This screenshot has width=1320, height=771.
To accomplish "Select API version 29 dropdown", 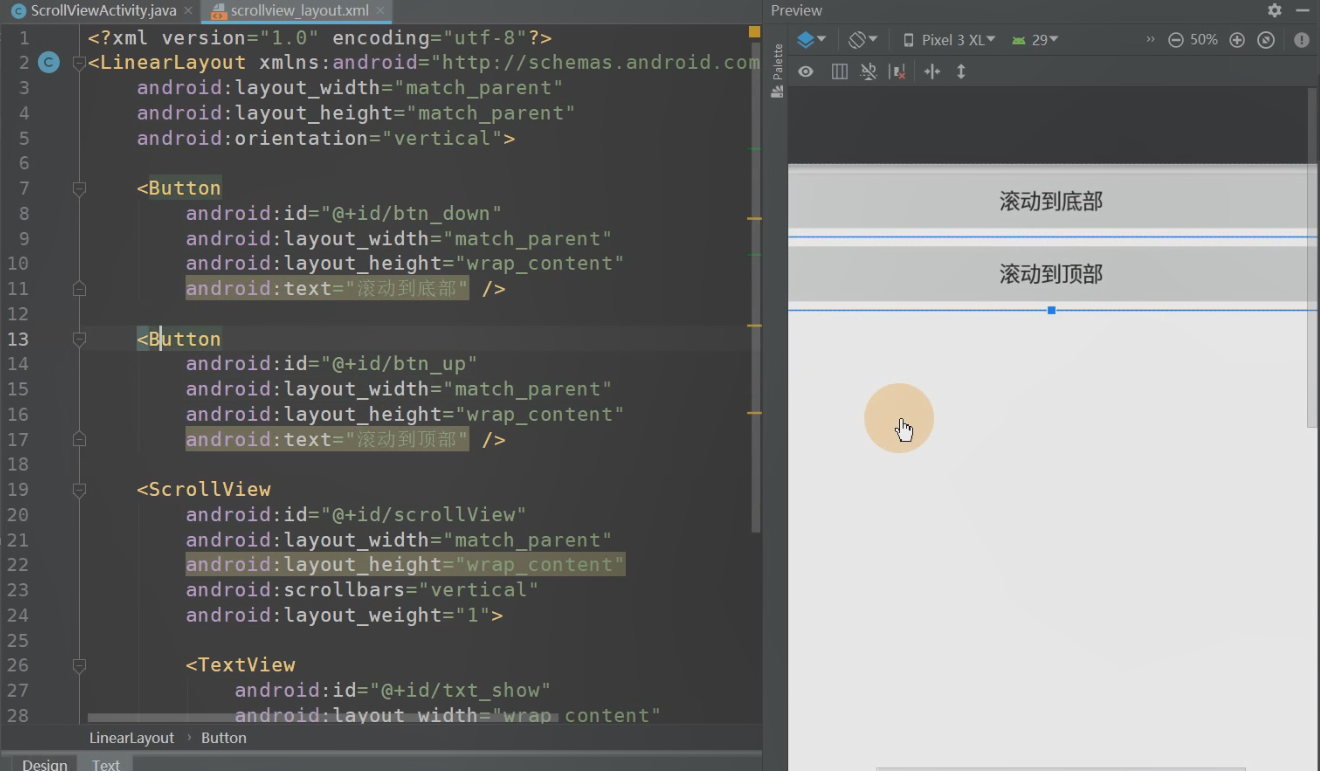I will point(1034,40).
